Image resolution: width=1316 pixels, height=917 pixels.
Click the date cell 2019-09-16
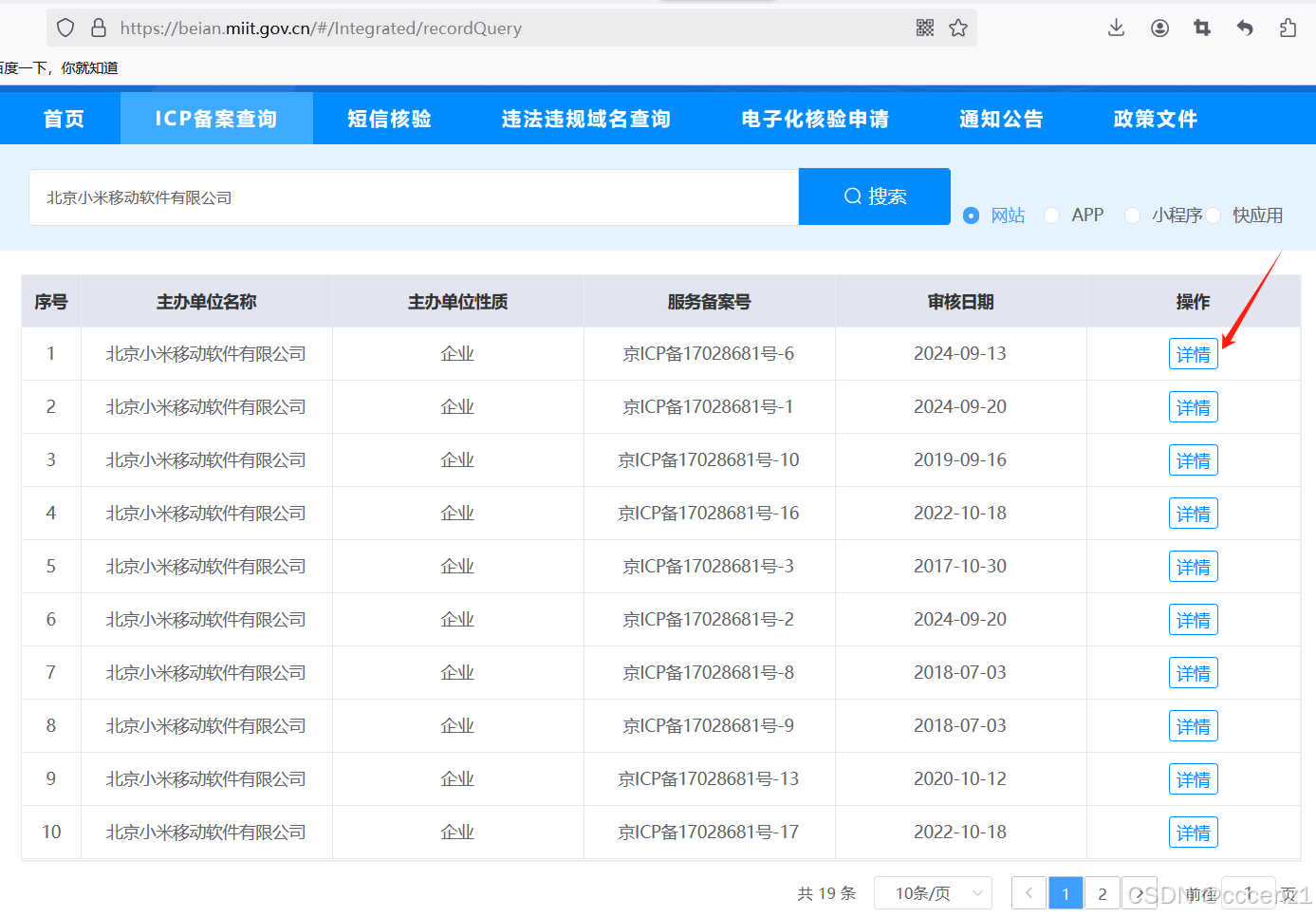tap(960, 459)
